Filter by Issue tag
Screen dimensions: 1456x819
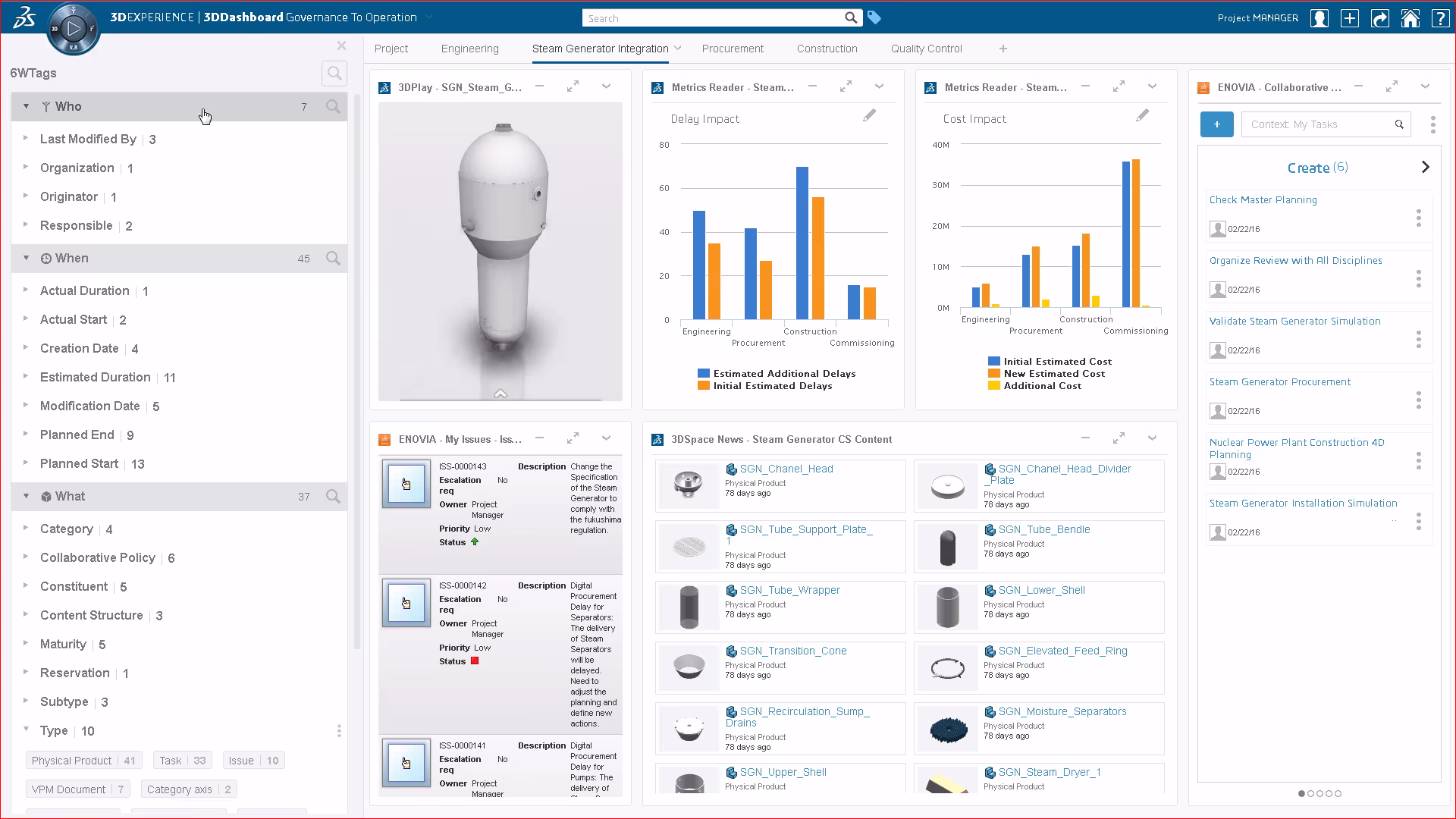(253, 761)
